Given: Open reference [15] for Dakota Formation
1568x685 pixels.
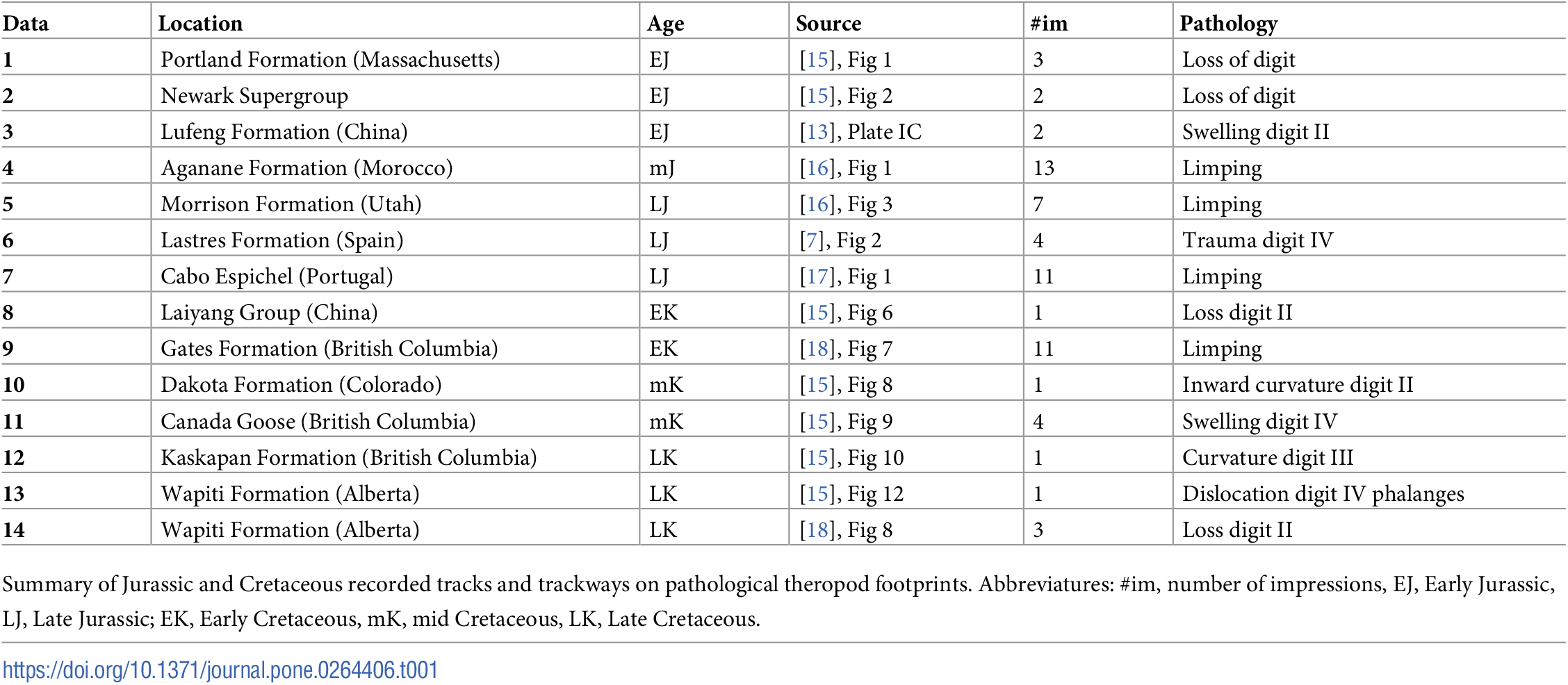Looking at the screenshot, I should pos(817,385).
